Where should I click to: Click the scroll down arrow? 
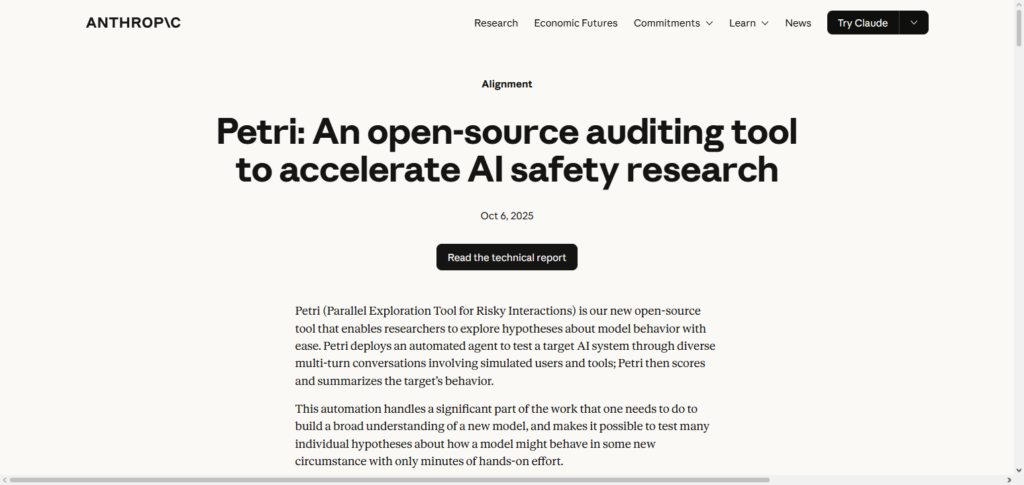pos(1019,470)
